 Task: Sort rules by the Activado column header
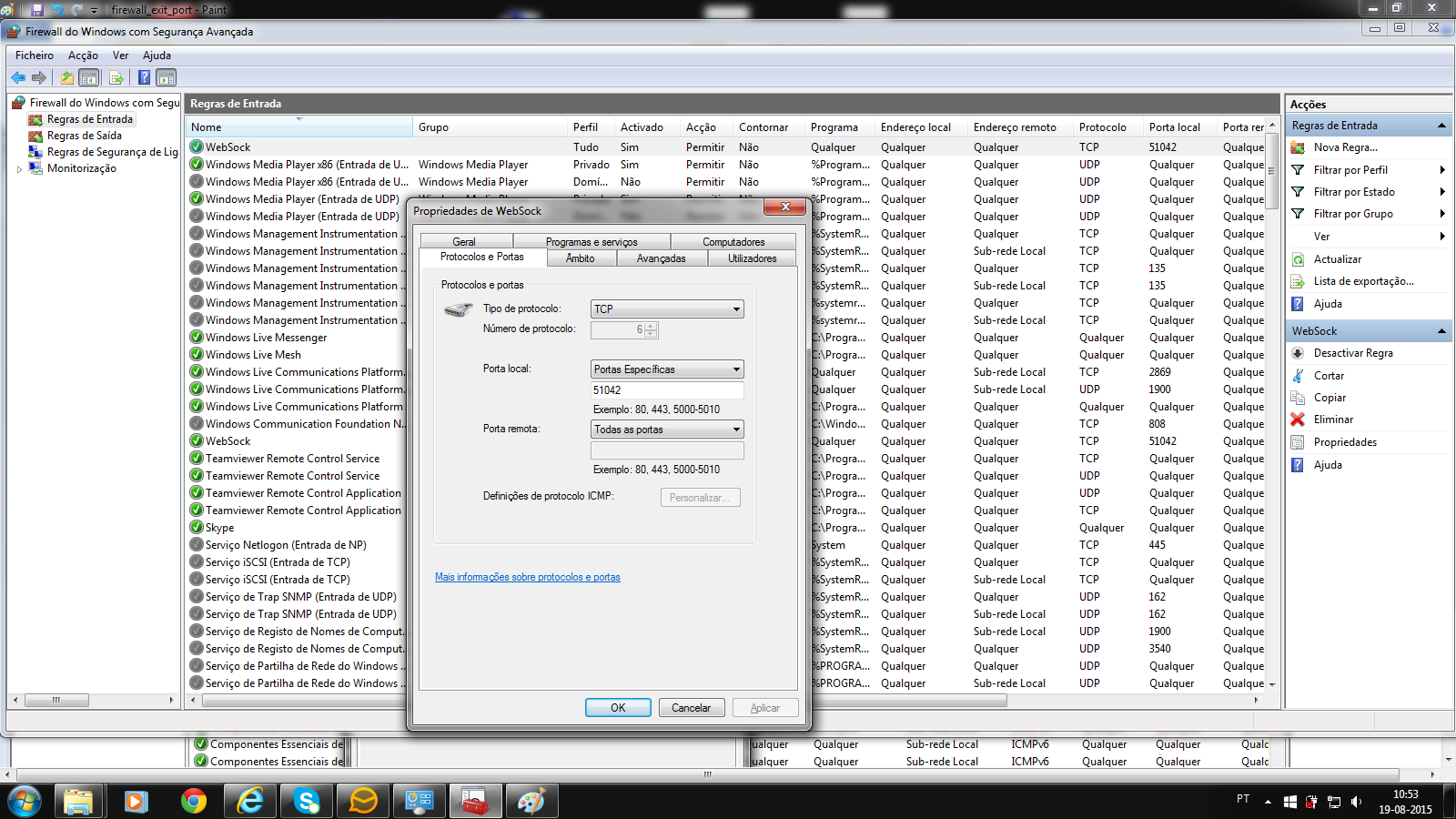(x=647, y=127)
